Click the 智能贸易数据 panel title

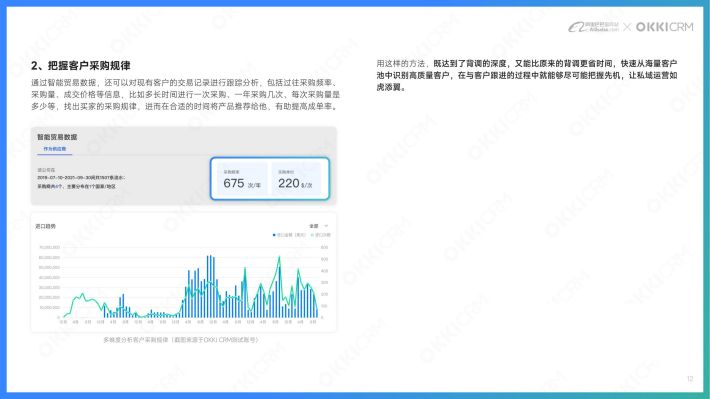57,137
